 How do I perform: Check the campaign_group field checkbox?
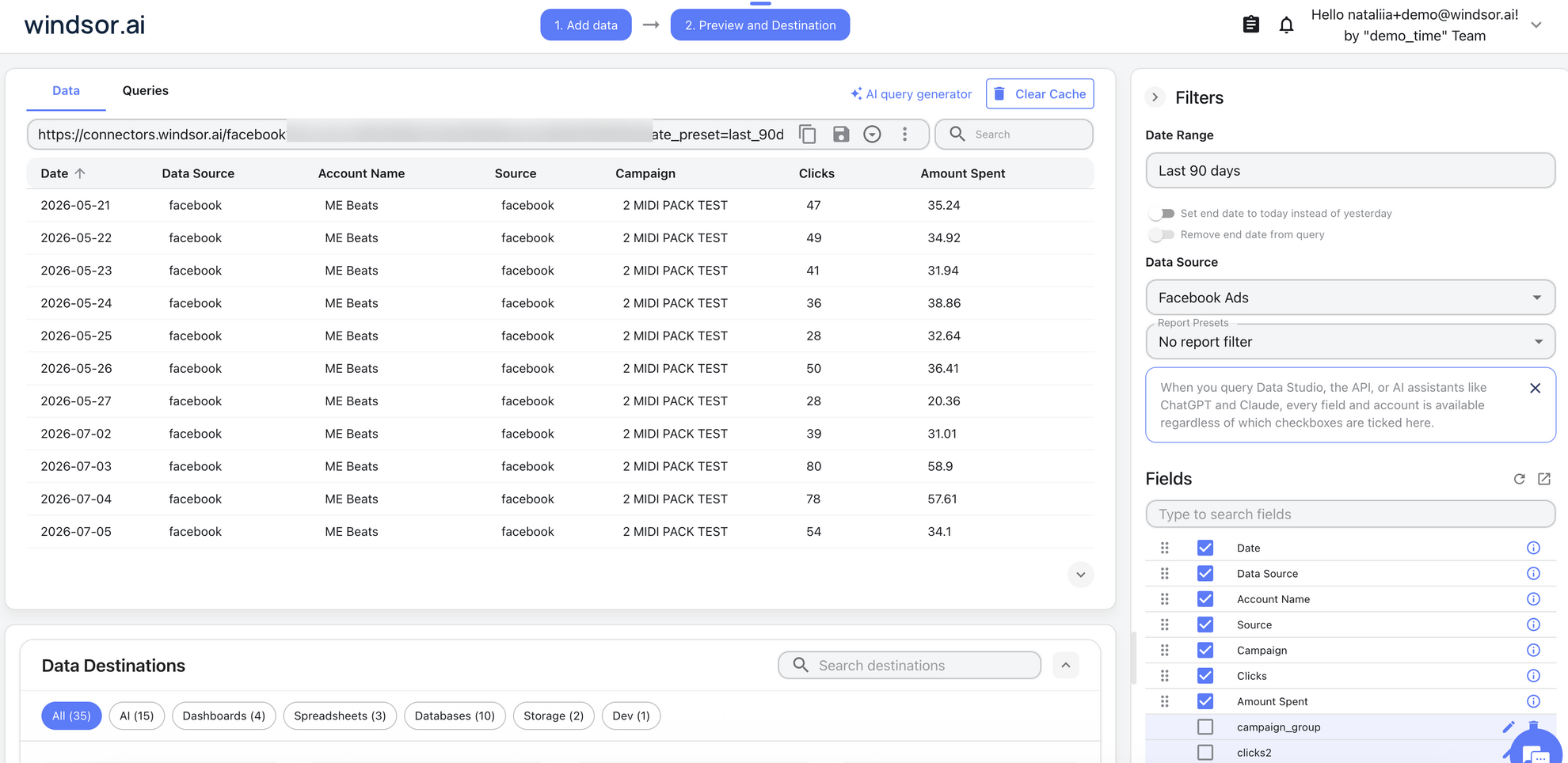(1205, 727)
